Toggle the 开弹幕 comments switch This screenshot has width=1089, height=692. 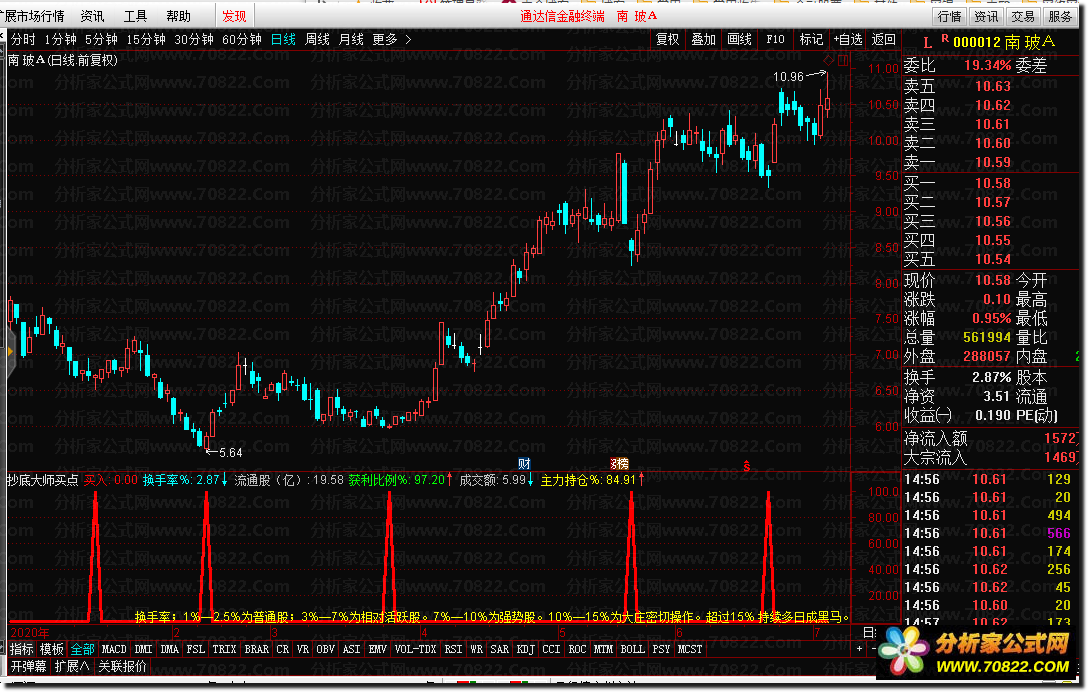click(28, 666)
